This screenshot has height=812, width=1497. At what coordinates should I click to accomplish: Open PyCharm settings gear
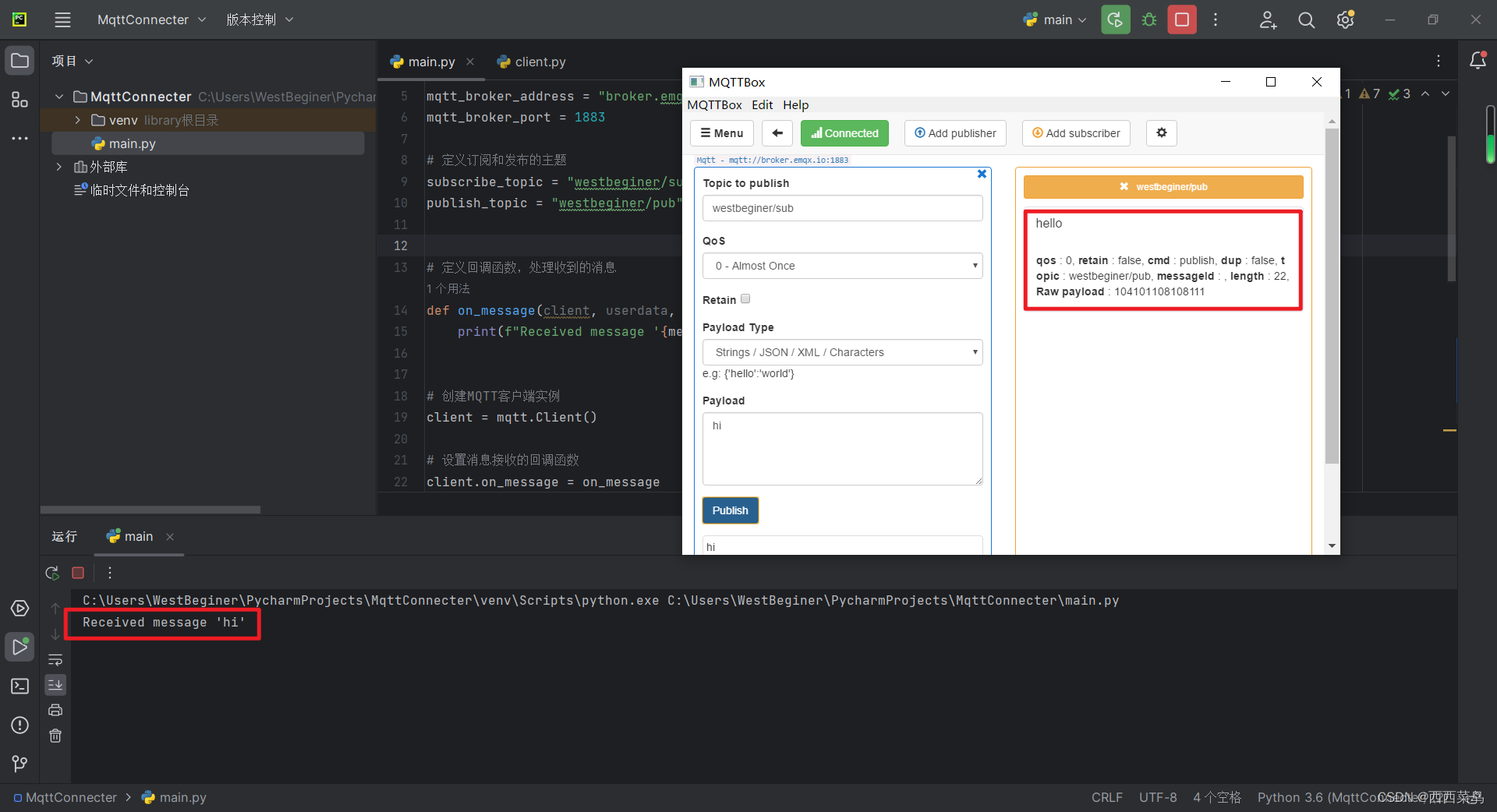(x=1346, y=19)
